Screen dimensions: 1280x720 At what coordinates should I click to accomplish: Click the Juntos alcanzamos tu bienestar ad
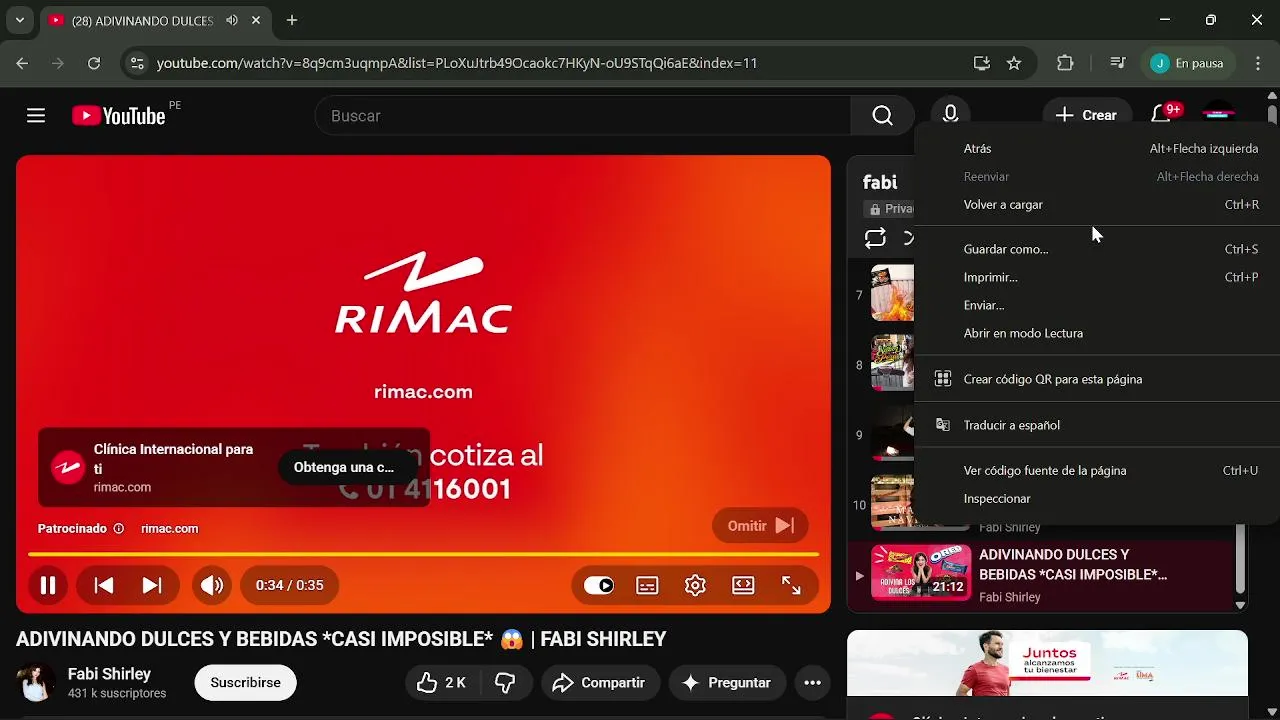click(x=1047, y=663)
